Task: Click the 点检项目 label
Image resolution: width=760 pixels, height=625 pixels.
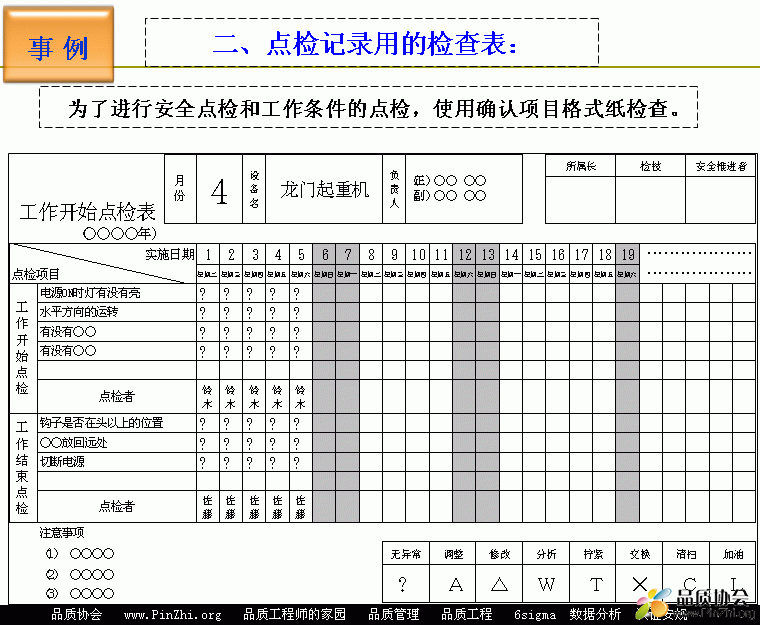Action: pyautogui.click(x=35, y=274)
